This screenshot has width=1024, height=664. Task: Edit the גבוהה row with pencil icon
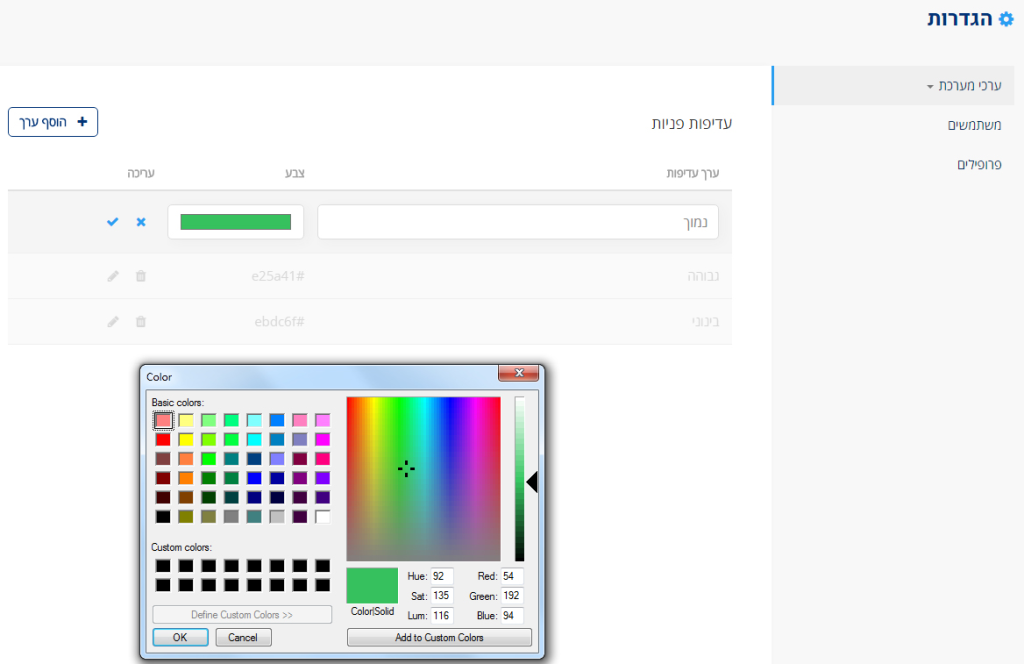click(x=113, y=276)
